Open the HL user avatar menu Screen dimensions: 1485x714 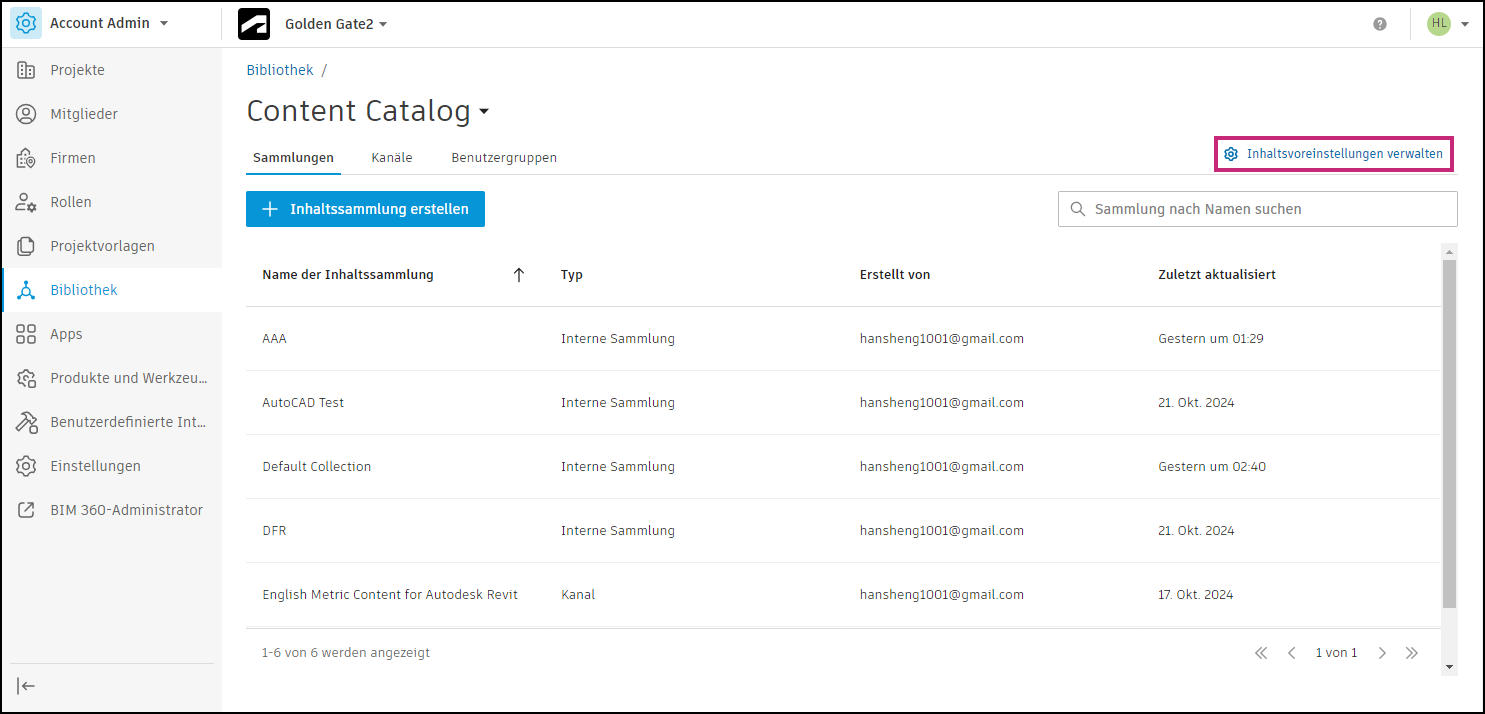click(1448, 24)
